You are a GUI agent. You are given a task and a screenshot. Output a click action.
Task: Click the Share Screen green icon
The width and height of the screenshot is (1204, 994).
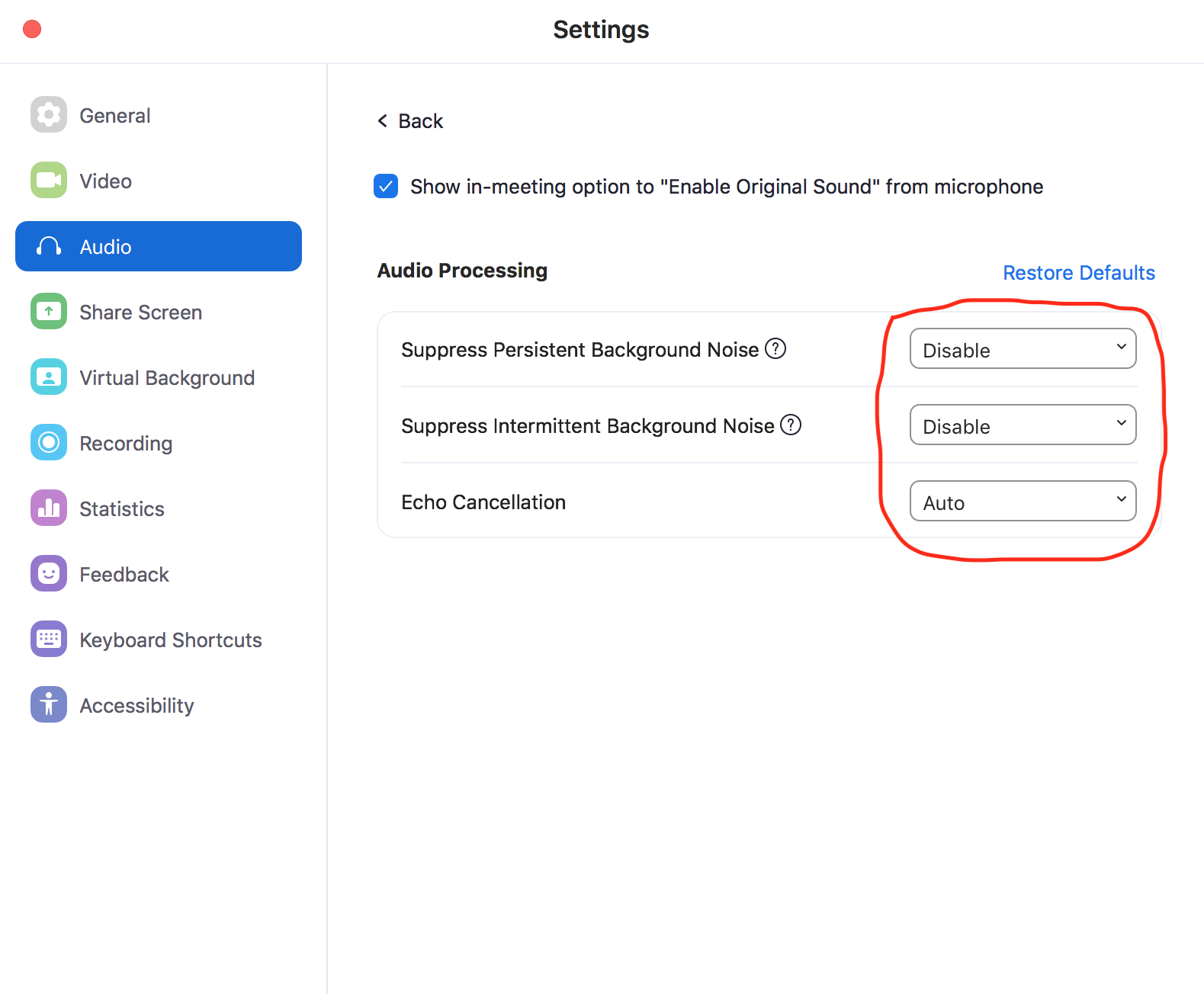coord(49,312)
